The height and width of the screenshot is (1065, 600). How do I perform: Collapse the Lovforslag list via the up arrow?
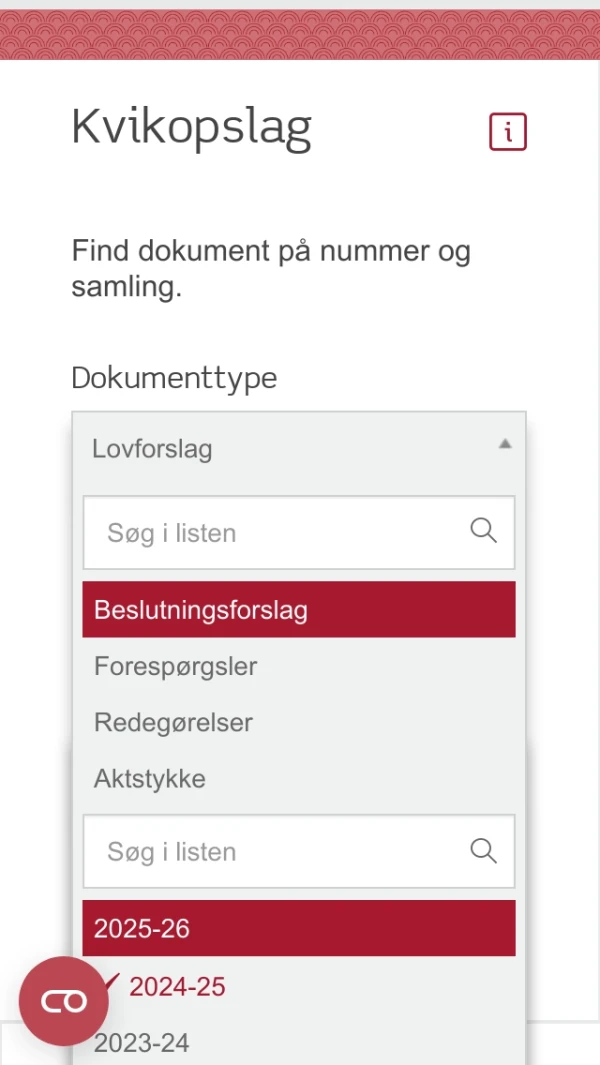tap(505, 444)
